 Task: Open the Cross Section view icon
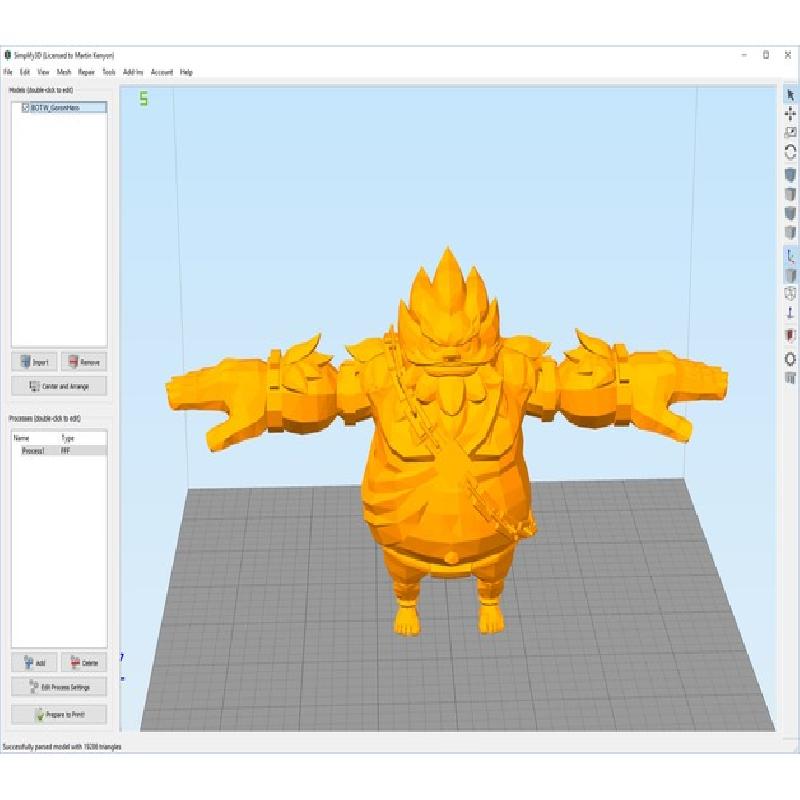[x=790, y=336]
